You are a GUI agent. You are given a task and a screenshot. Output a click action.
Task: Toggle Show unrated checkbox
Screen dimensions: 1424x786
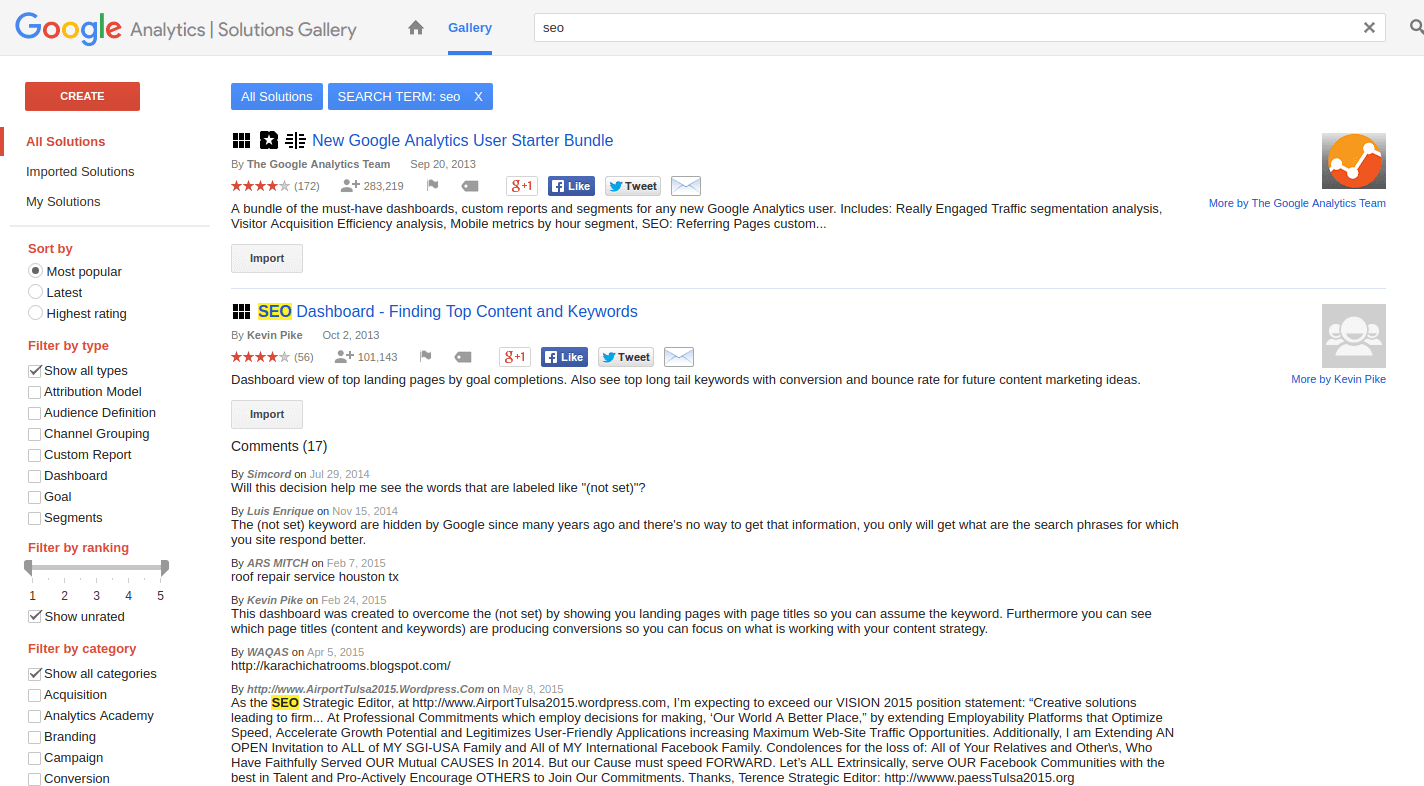[x=35, y=617]
